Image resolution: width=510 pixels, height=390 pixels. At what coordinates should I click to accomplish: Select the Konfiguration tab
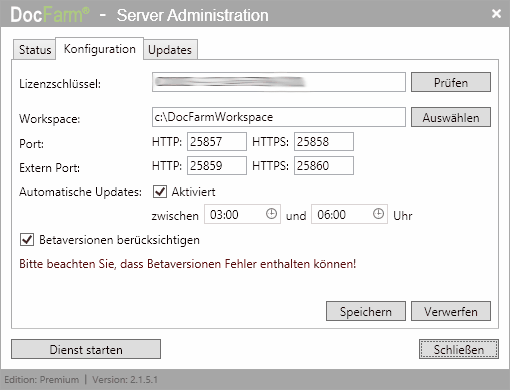pos(100,49)
